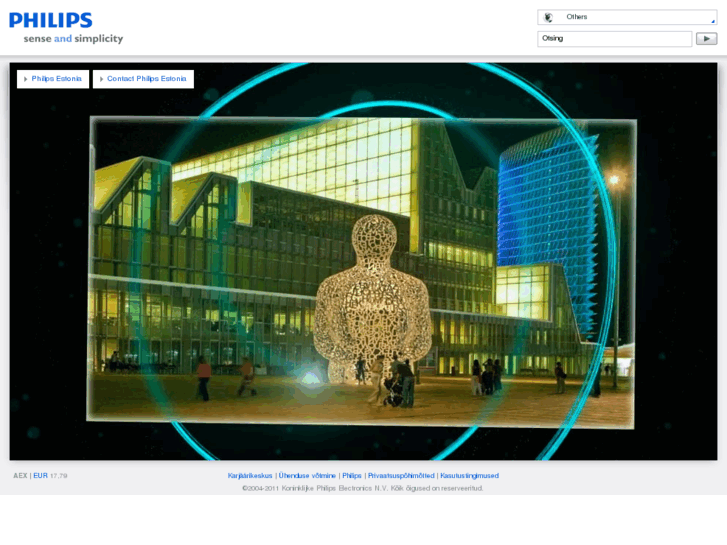The height and width of the screenshot is (545, 727).
Task: Click the Otsing search field
Action: point(614,38)
